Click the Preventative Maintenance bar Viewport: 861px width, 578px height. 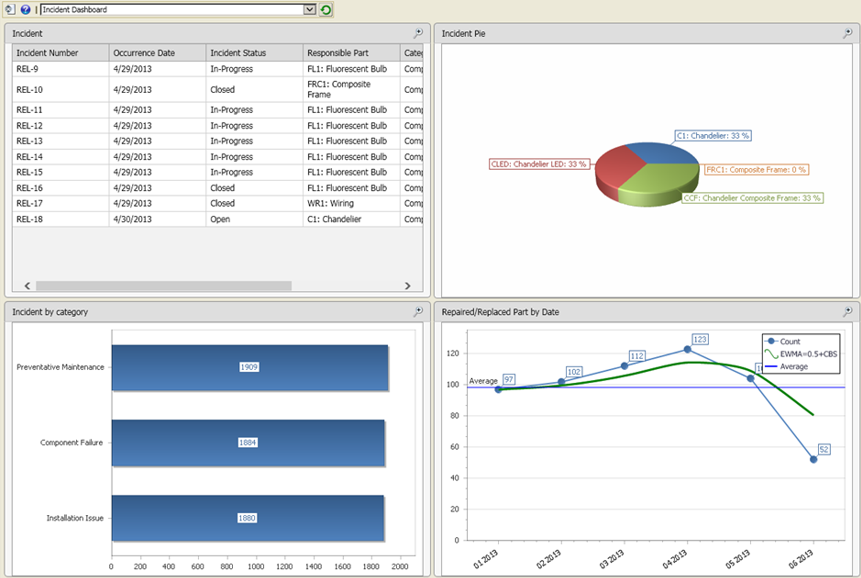tap(249, 367)
